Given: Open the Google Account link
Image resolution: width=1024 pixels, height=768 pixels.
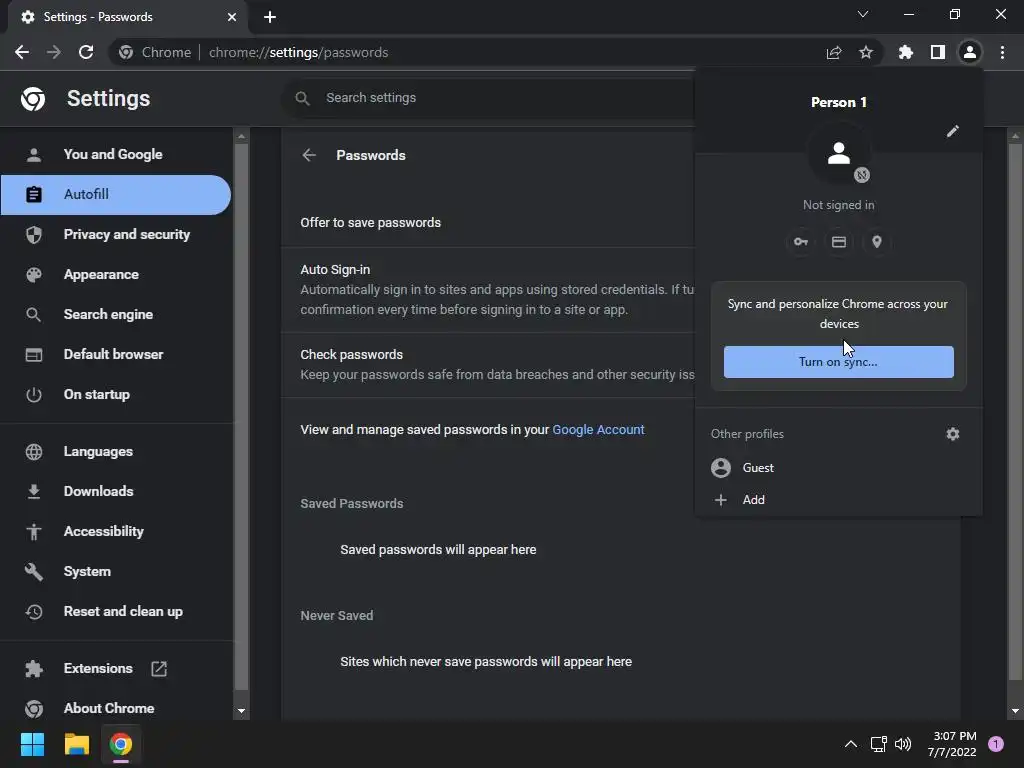Looking at the screenshot, I should (x=598, y=430).
